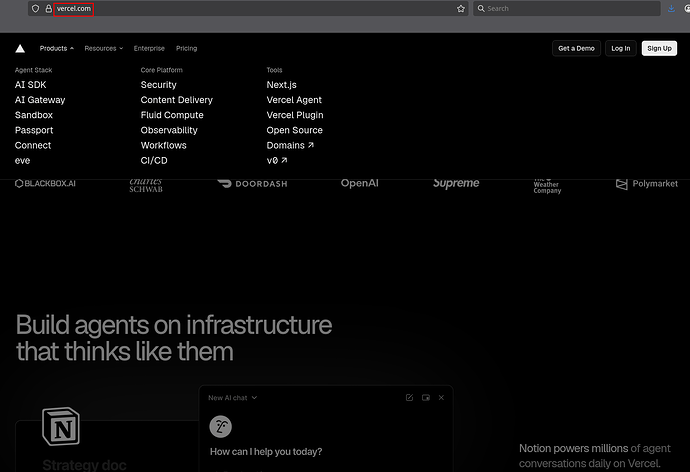Choose Sandbox in the Products menu
The image size is (690, 472).
tap(34, 115)
